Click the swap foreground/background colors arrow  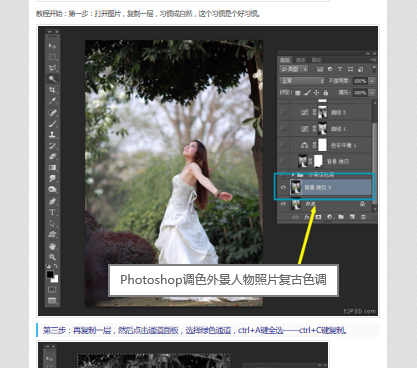coord(56,266)
